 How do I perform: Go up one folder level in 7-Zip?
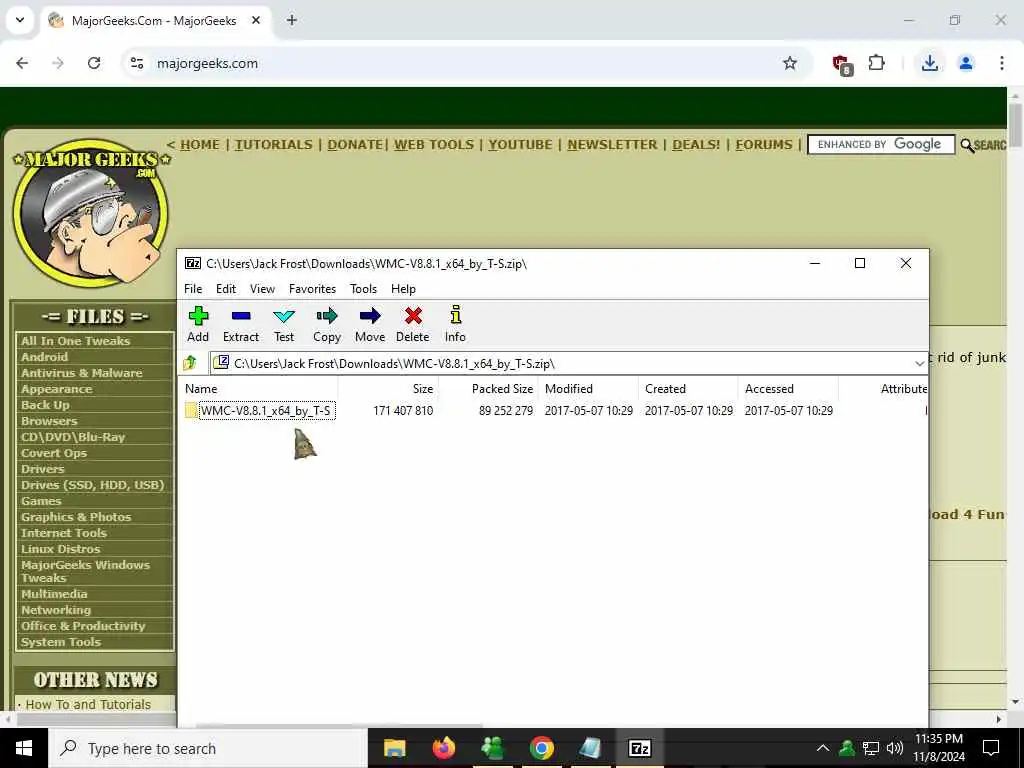pos(190,363)
